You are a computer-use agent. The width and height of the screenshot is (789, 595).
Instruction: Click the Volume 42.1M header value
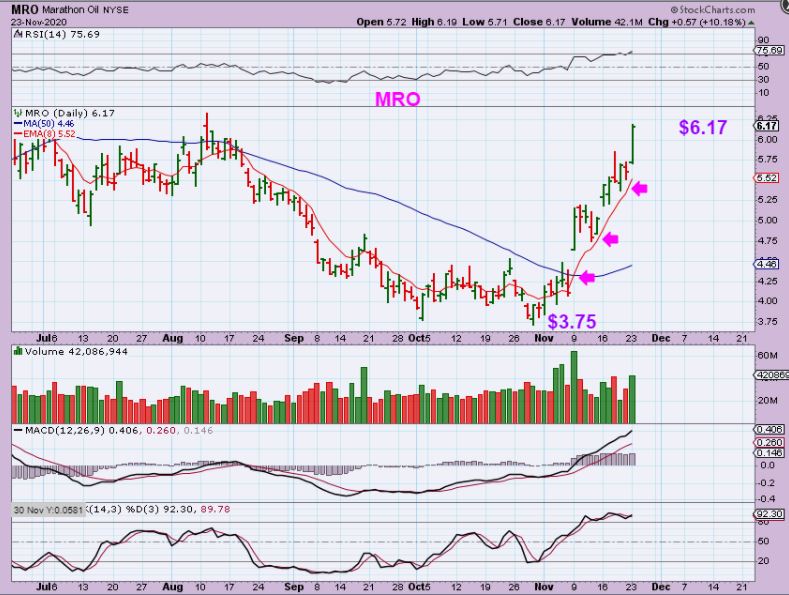click(x=607, y=22)
